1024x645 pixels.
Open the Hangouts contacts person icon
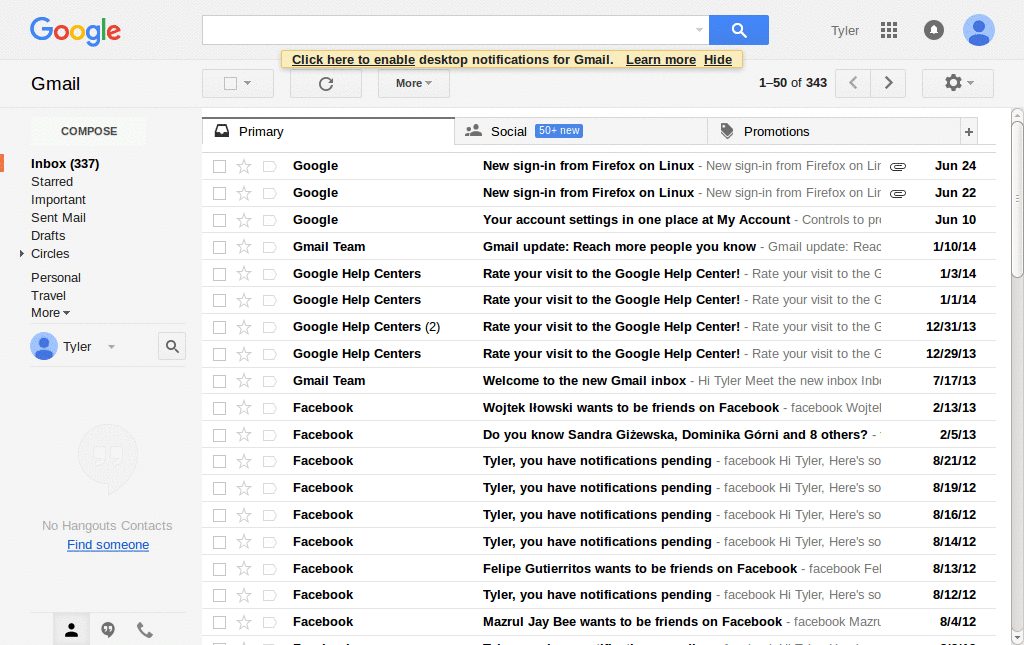(x=71, y=630)
